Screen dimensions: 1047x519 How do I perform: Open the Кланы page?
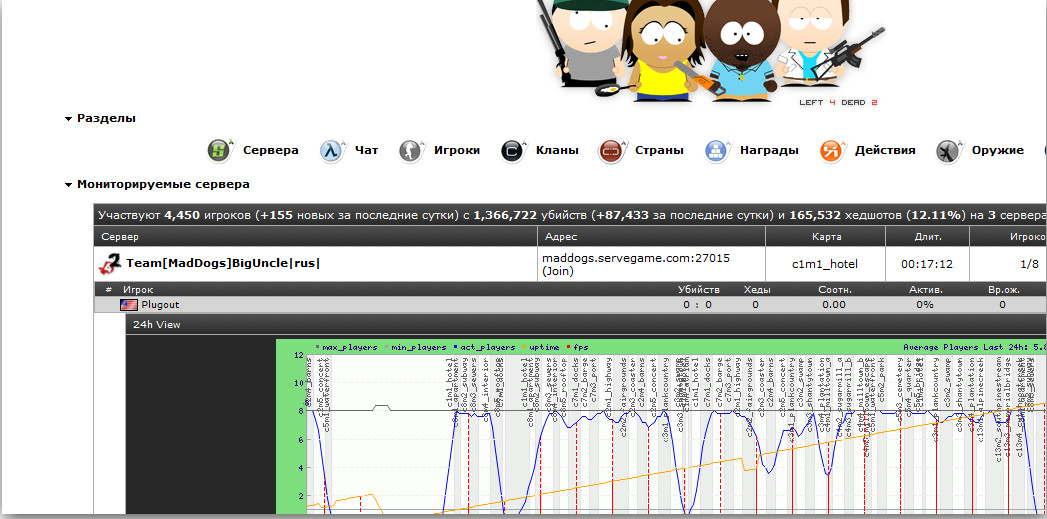pos(557,150)
